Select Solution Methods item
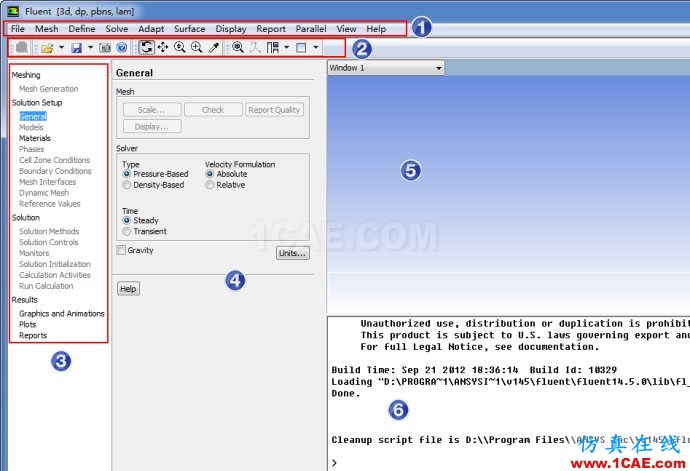 (x=49, y=231)
